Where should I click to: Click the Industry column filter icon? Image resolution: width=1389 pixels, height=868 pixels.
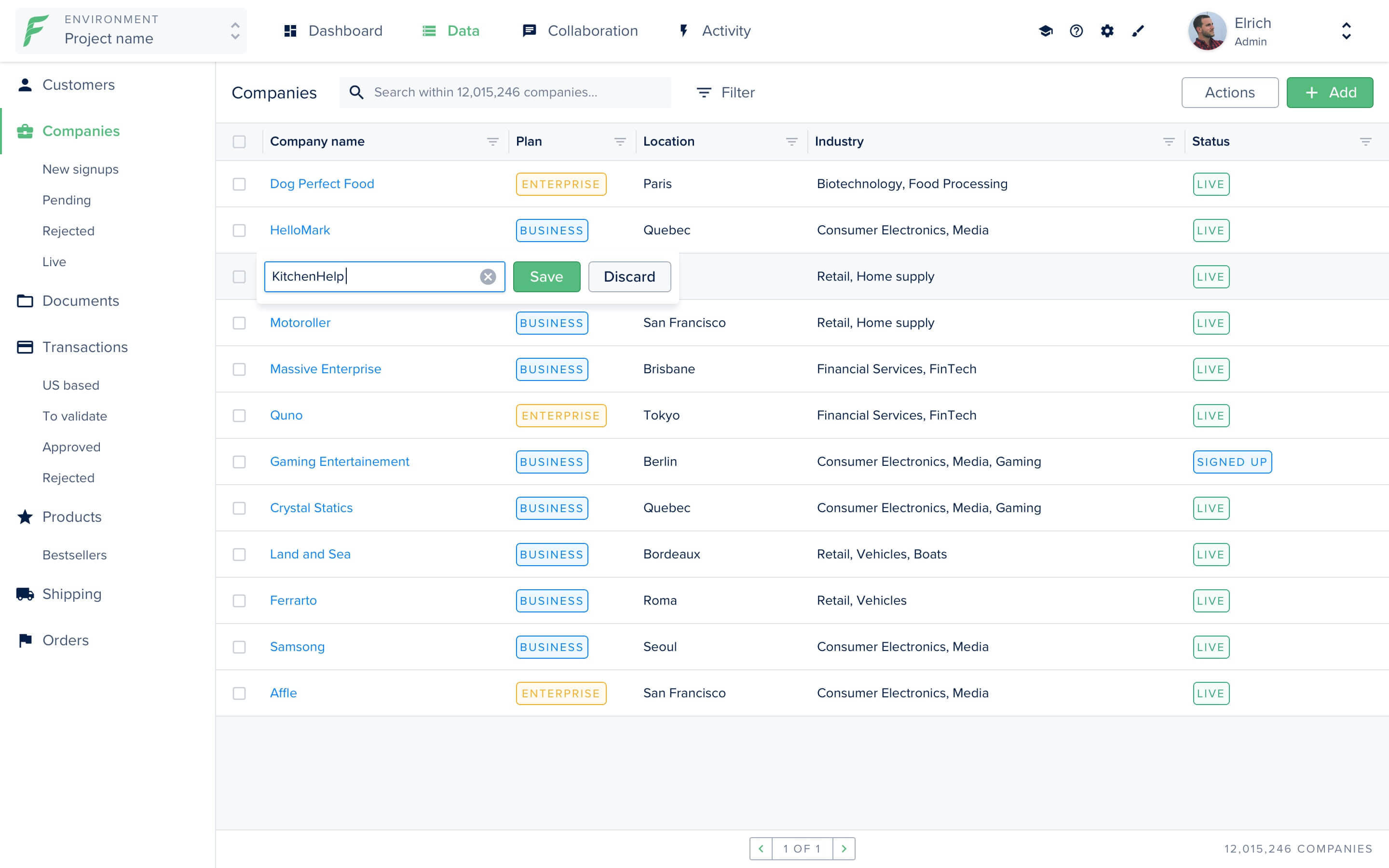(x=1169, y=142)
